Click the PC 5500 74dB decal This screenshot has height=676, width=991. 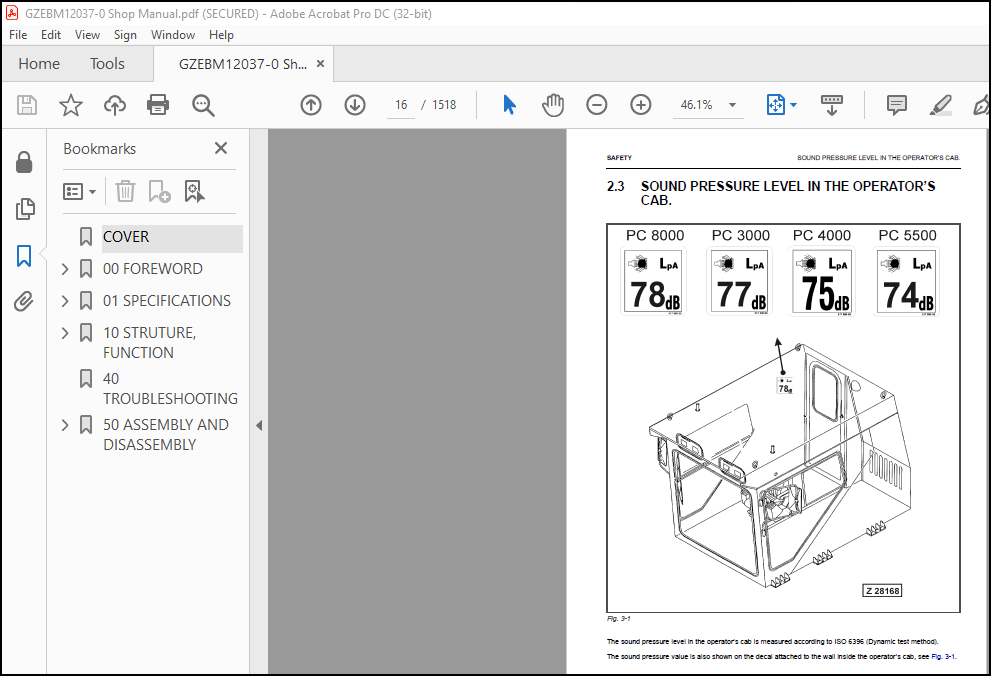click(x=907, y=282)
